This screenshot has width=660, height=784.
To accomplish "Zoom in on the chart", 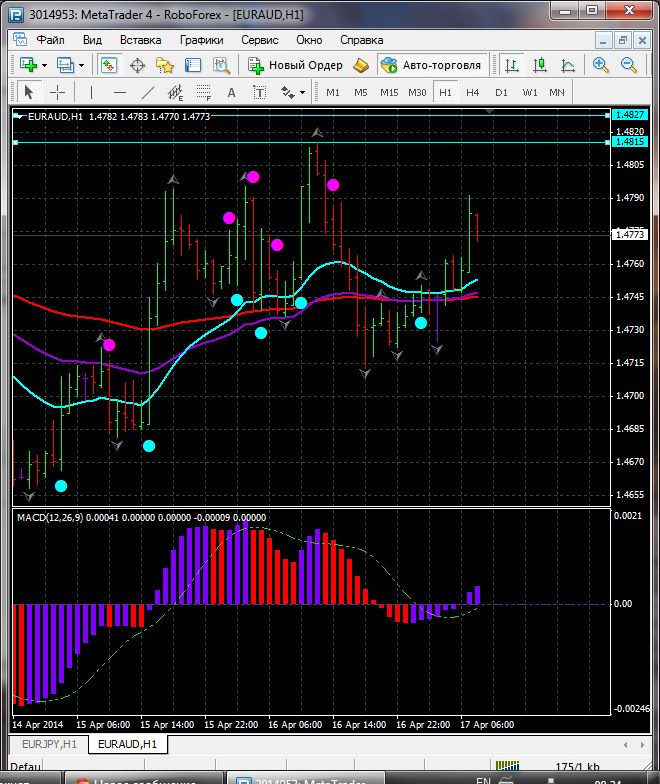I will coord(601,65).
